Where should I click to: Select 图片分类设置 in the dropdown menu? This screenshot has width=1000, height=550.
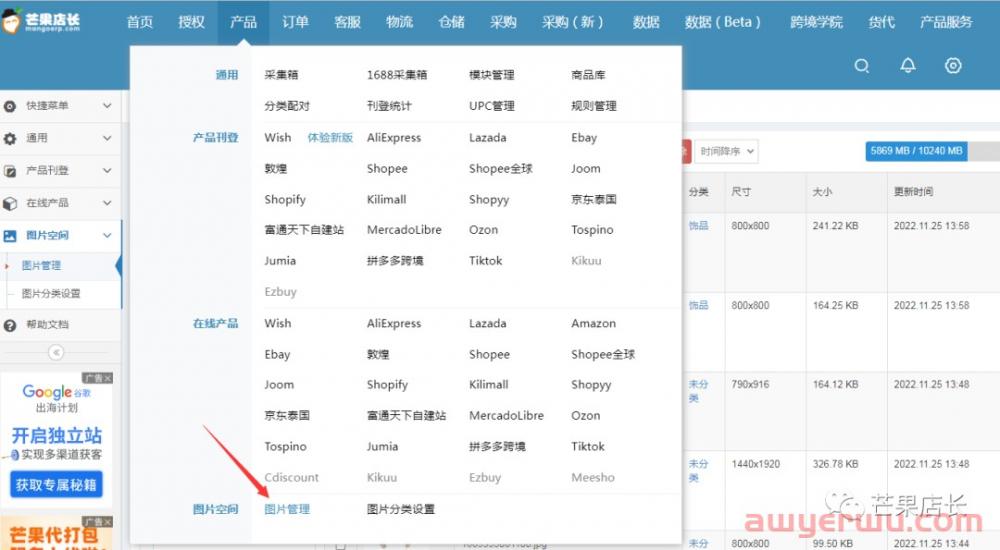(401, 509)
